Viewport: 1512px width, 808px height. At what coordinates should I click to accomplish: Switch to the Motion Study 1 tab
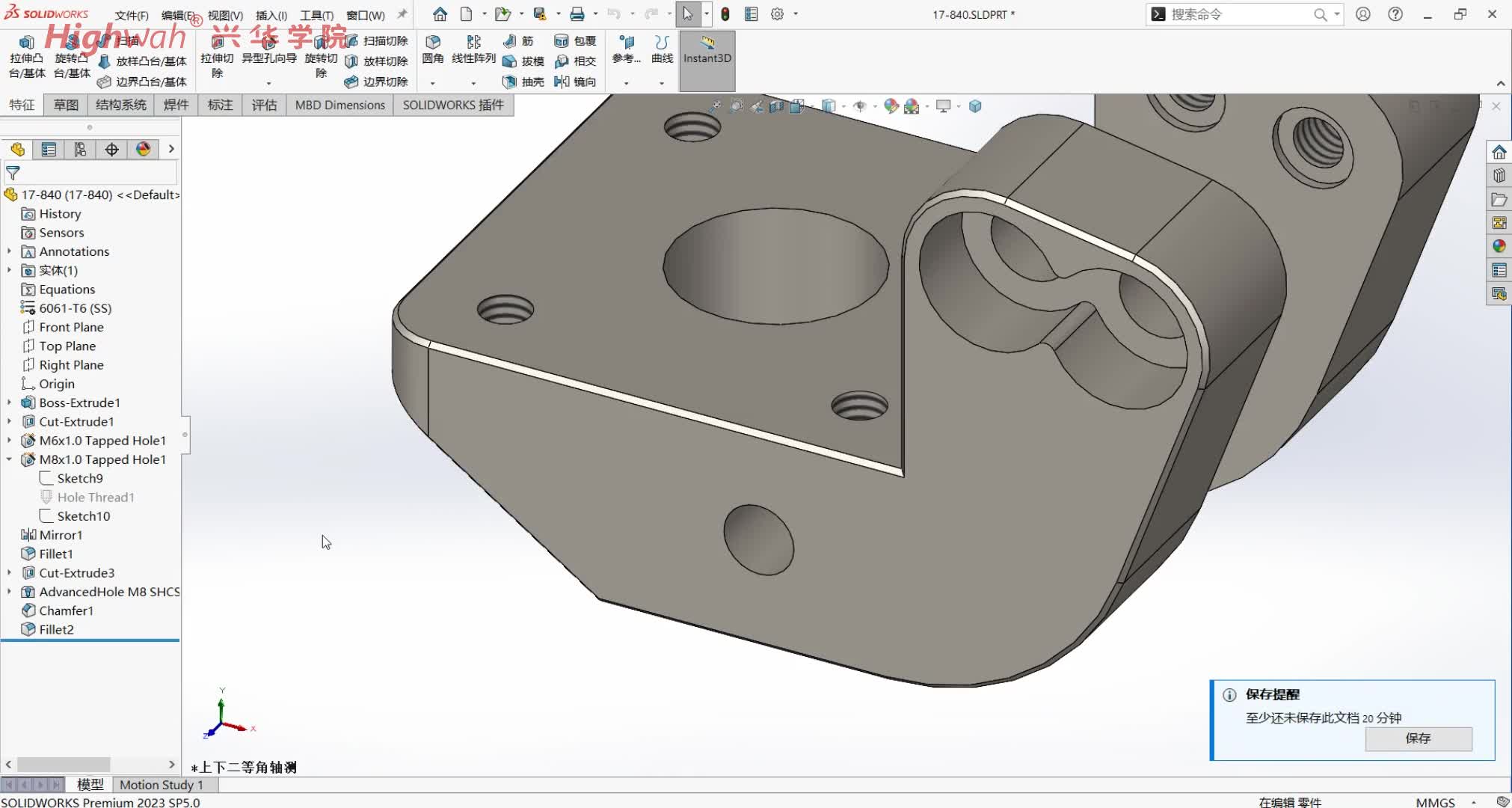click(x=161, y=785)
